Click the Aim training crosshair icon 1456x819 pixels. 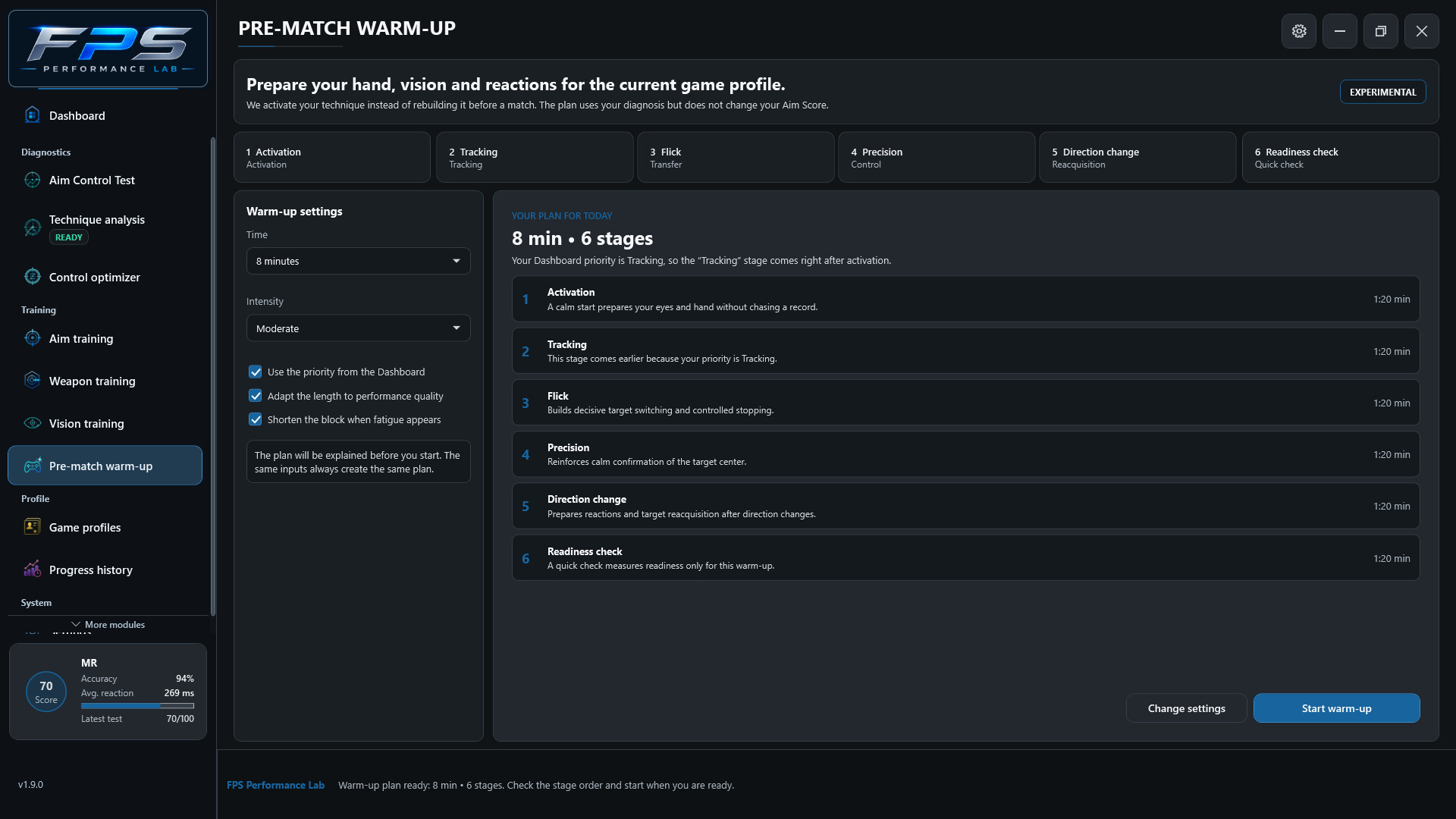pyautogui.click(x=32, y=338)
